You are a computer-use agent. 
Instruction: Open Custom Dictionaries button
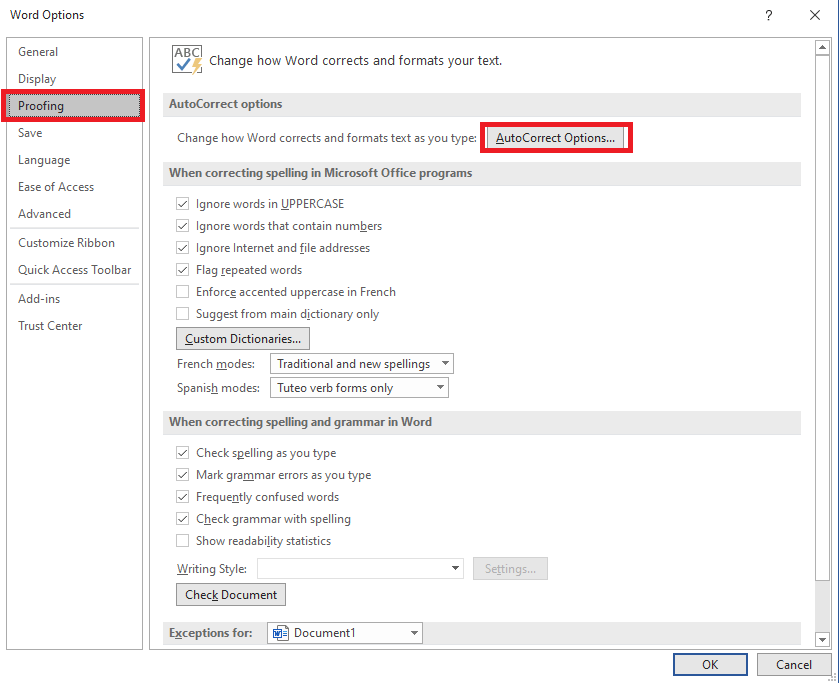tap(243, 339)
